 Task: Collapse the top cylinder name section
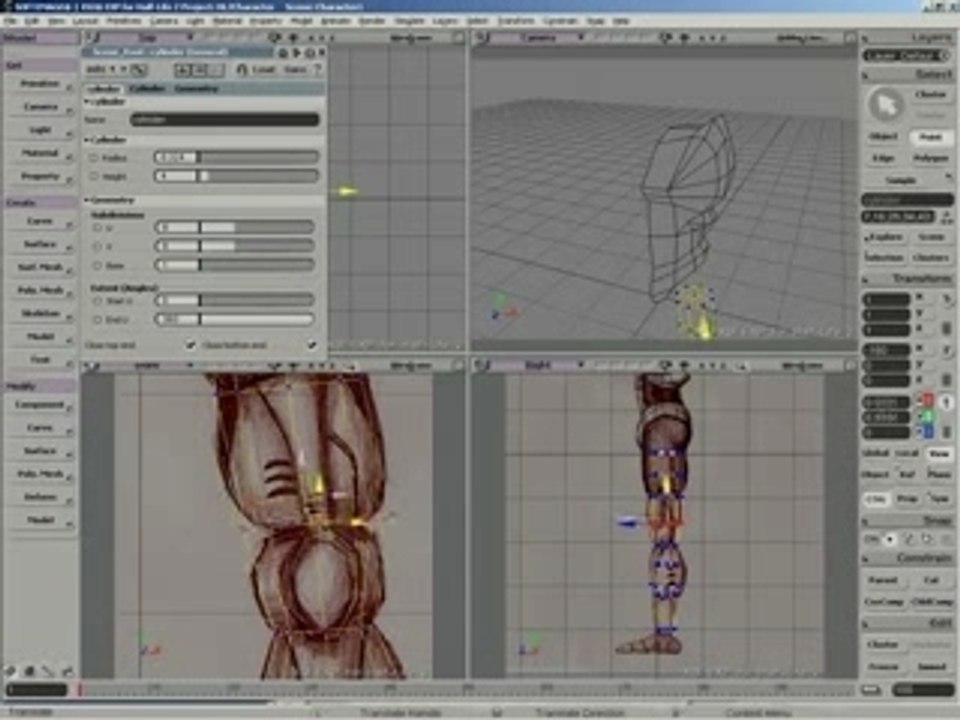point(88,102)
